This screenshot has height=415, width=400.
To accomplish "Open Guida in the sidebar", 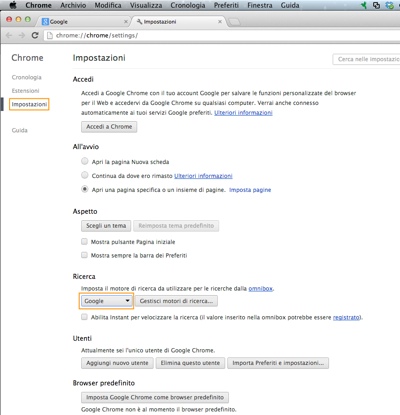I will (x=20, y=130).
